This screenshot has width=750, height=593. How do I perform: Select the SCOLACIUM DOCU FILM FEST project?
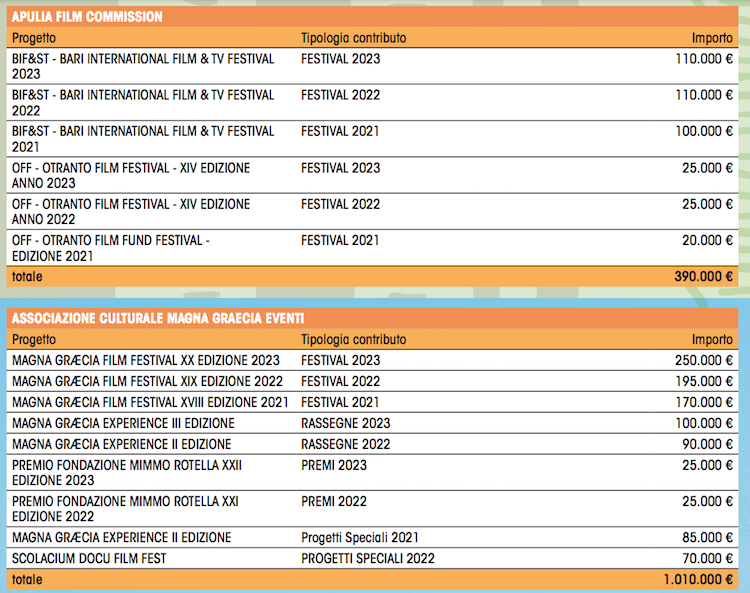coord(89,559)
